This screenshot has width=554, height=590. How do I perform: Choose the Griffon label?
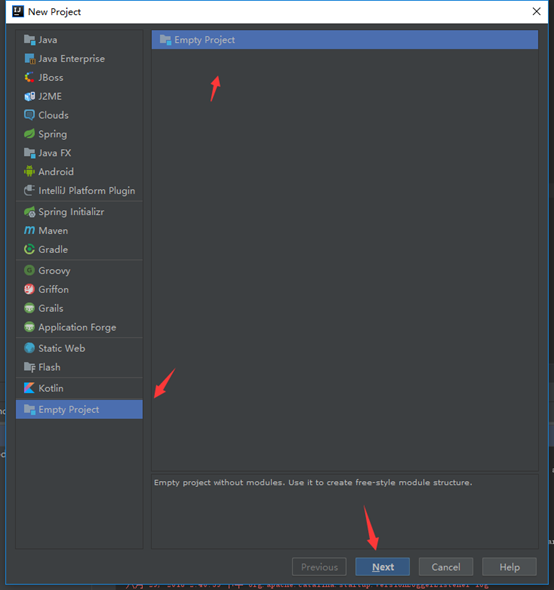(53, 289)
